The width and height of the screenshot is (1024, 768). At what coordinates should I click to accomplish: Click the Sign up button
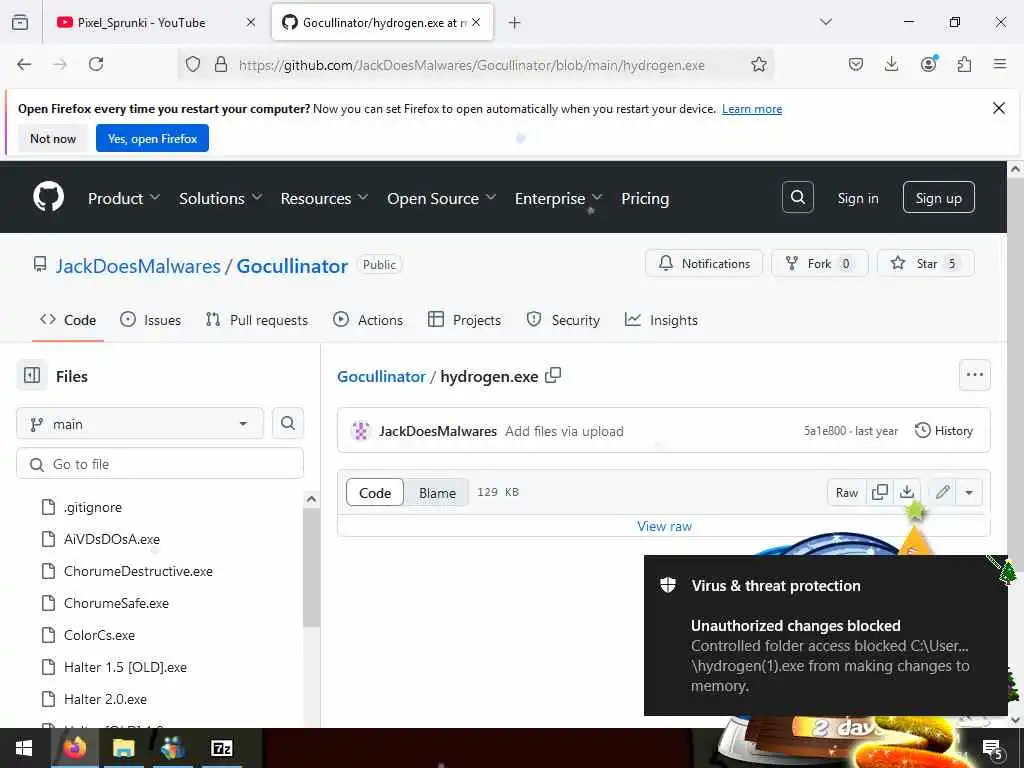click(x=938, y=197)
